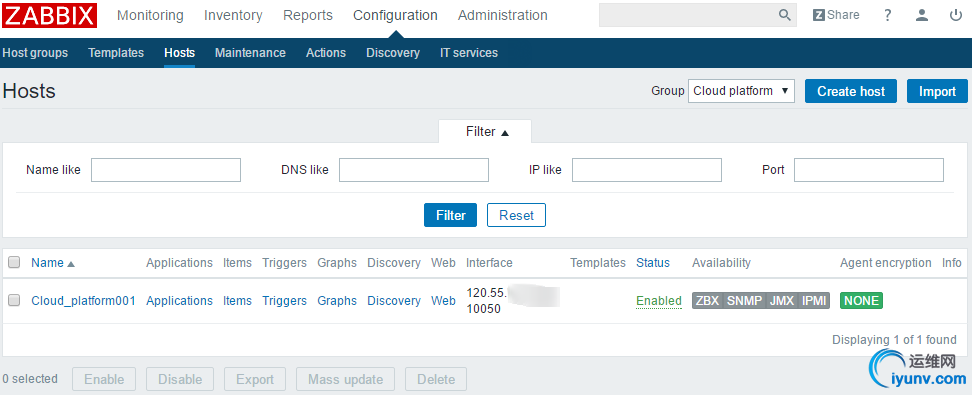This screenshot has width=972, height=395.
Task: Click the Zabbix logo
Action: [49, 15]
